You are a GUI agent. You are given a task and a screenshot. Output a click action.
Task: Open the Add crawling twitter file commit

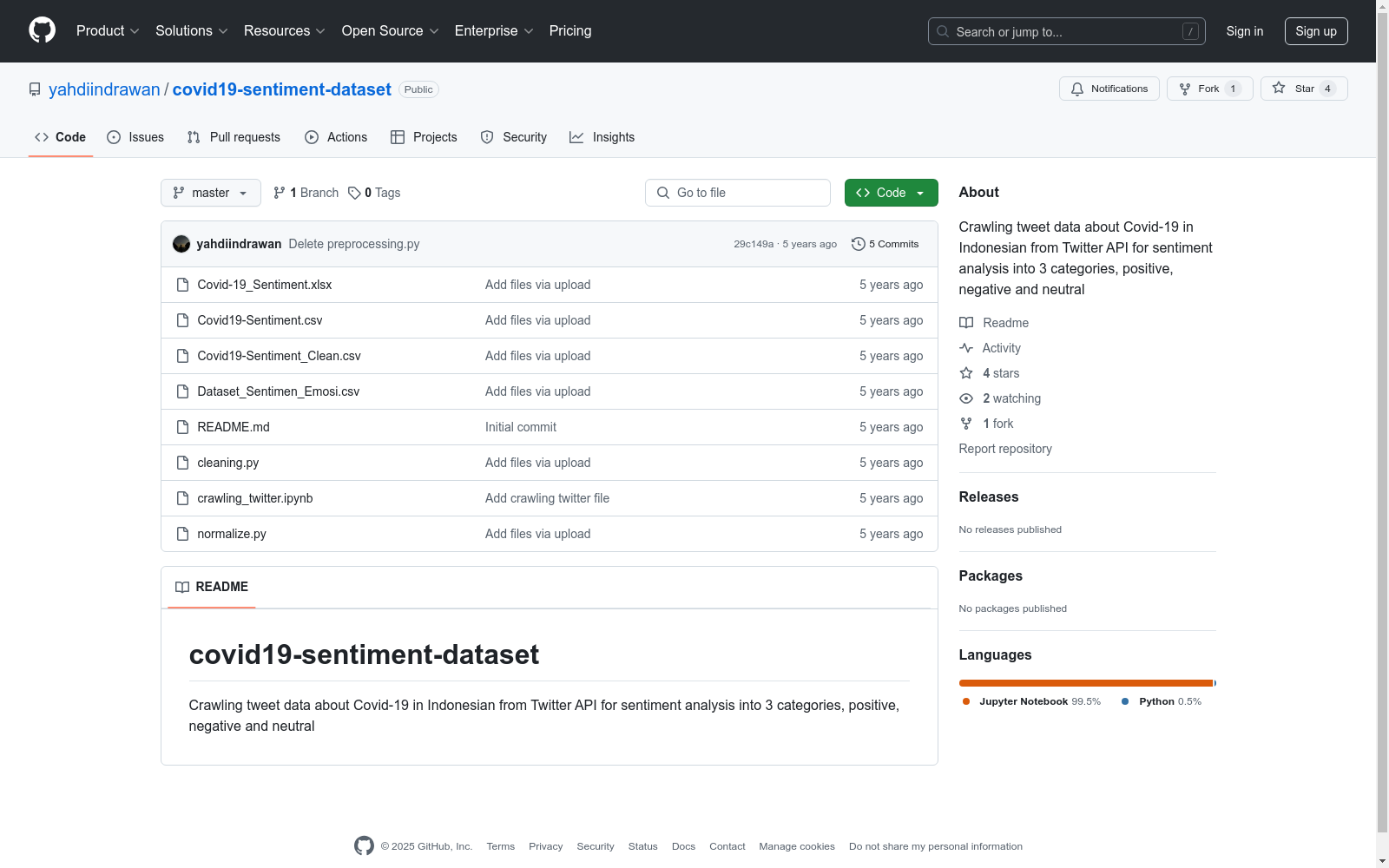tap(547, 498)
